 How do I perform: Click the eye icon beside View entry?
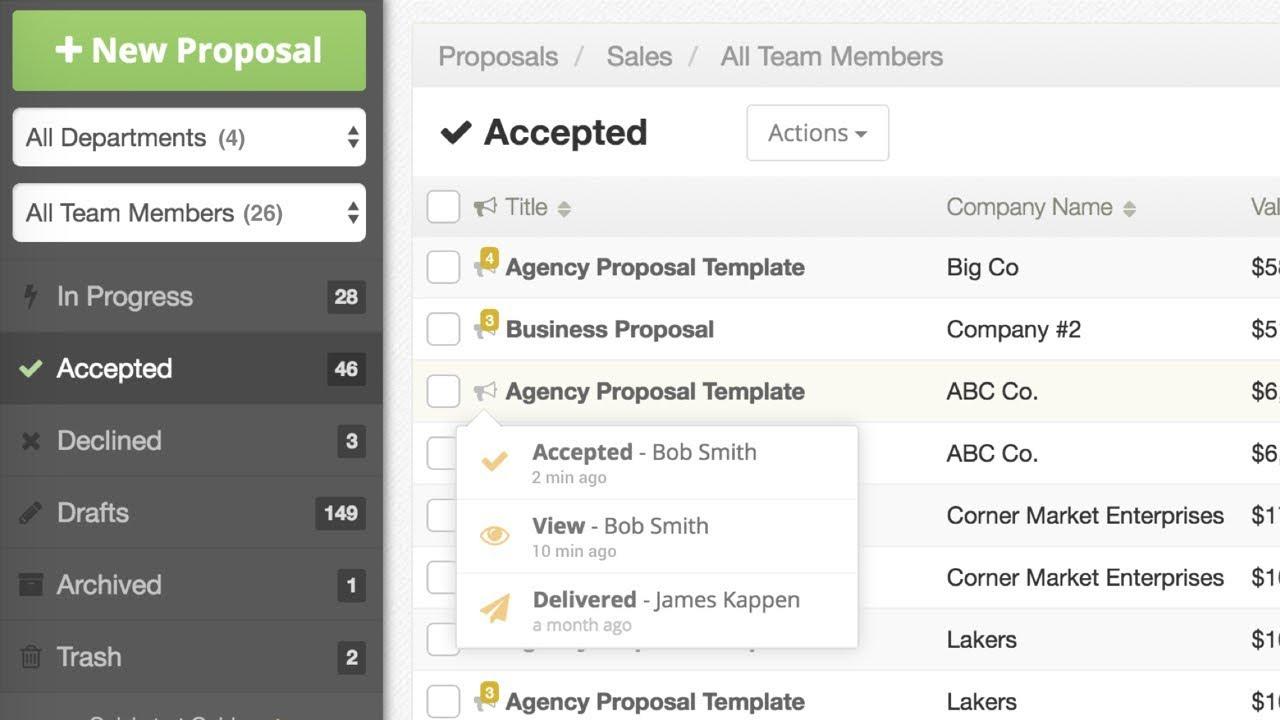494,536
